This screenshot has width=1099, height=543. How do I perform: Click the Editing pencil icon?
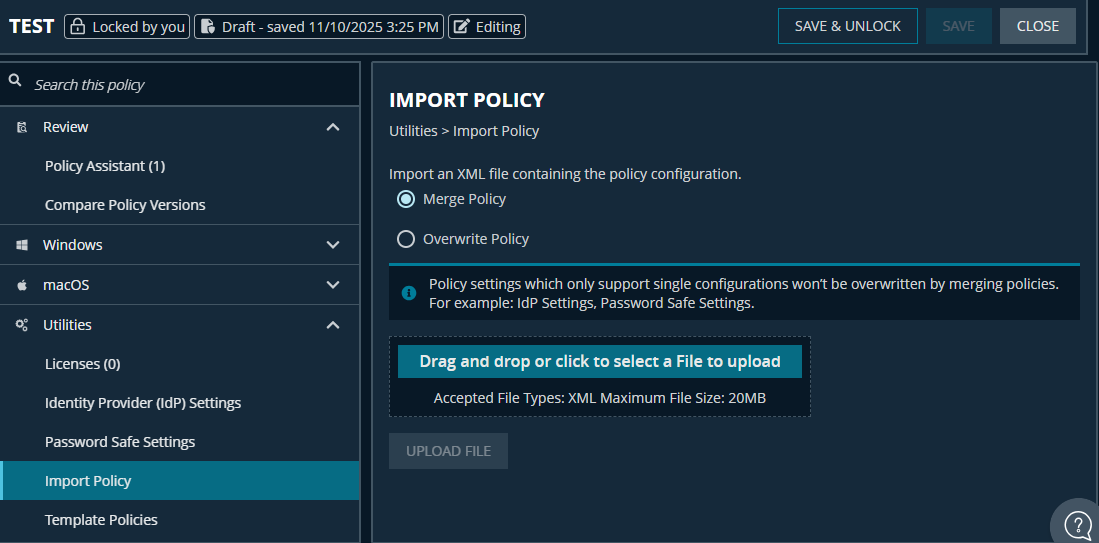pyautogui.click(x=461, y=27)
